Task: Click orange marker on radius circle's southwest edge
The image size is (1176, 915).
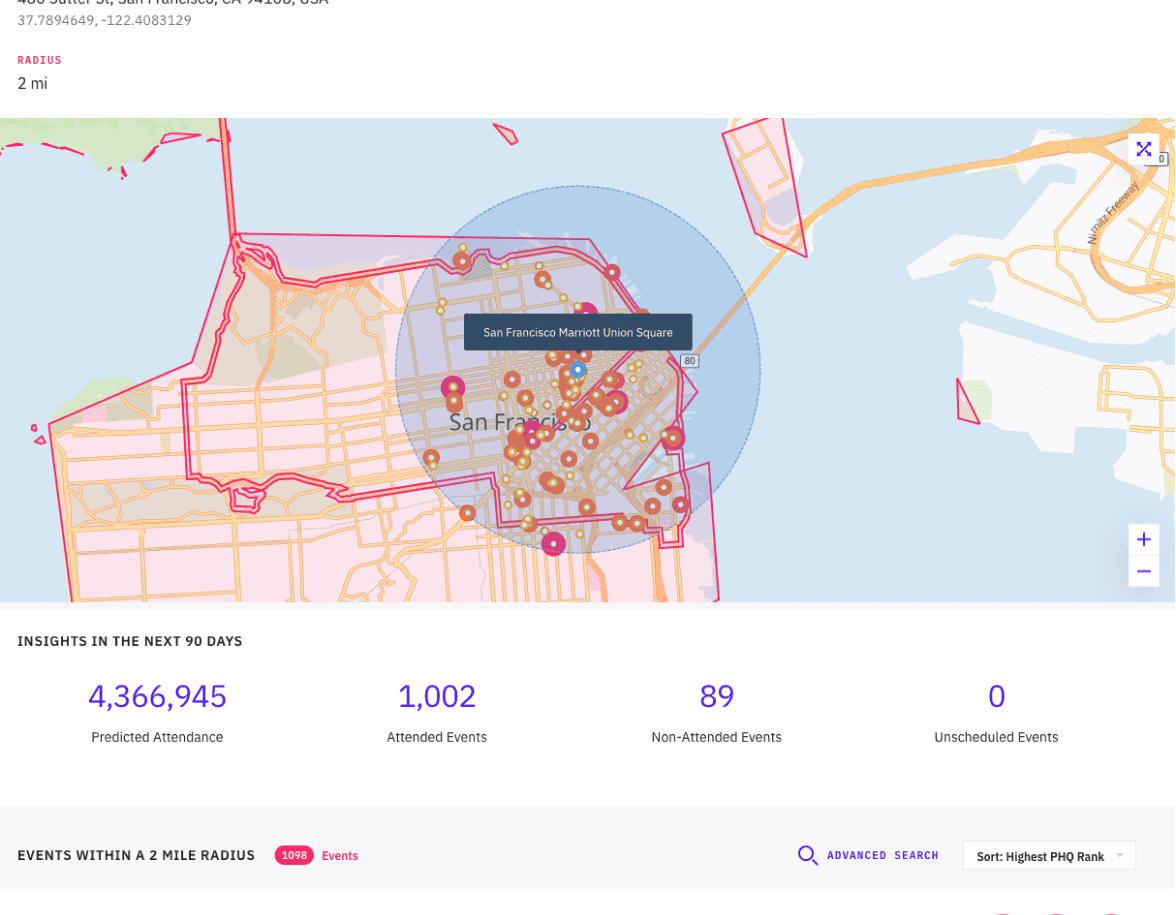Action: (x=467, y=513)
